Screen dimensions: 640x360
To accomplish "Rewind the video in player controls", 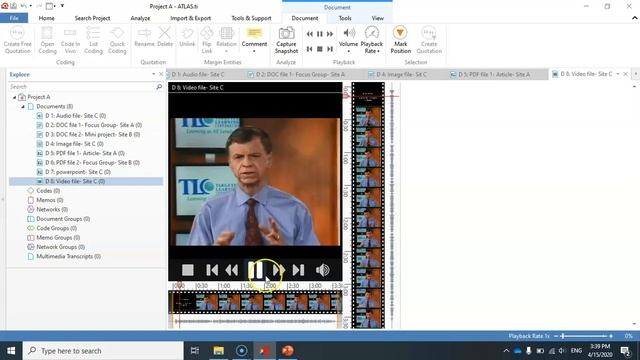I will click(x=232, y=270).
